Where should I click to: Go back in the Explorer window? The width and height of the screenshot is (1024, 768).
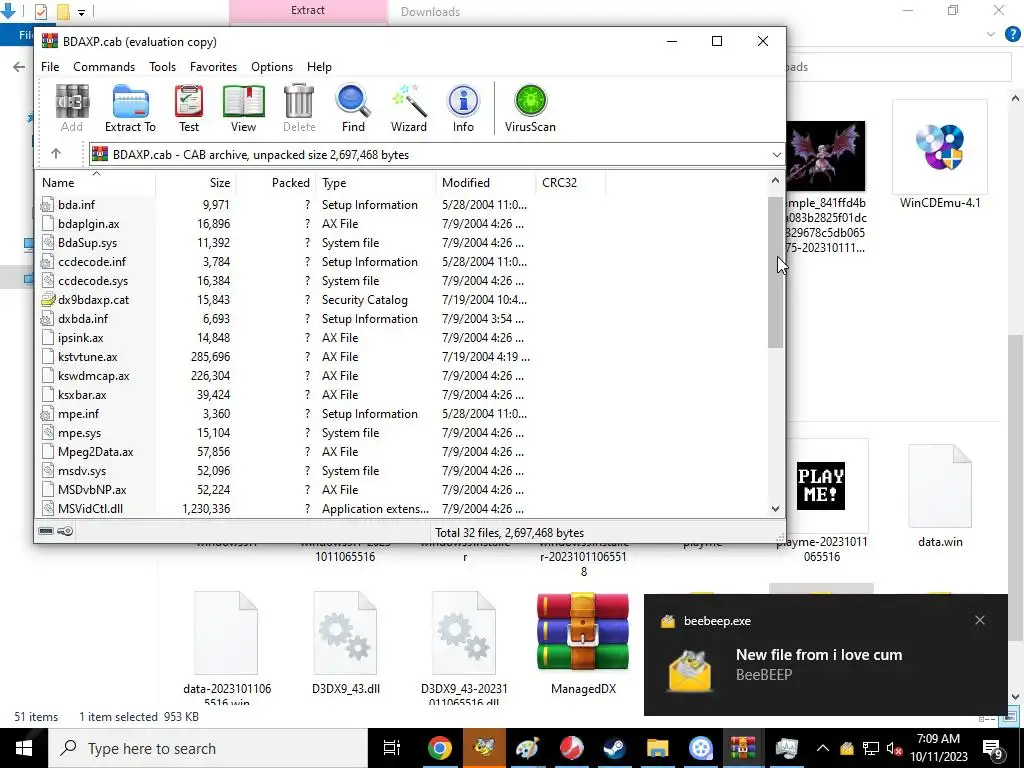[x=19, y=67]
